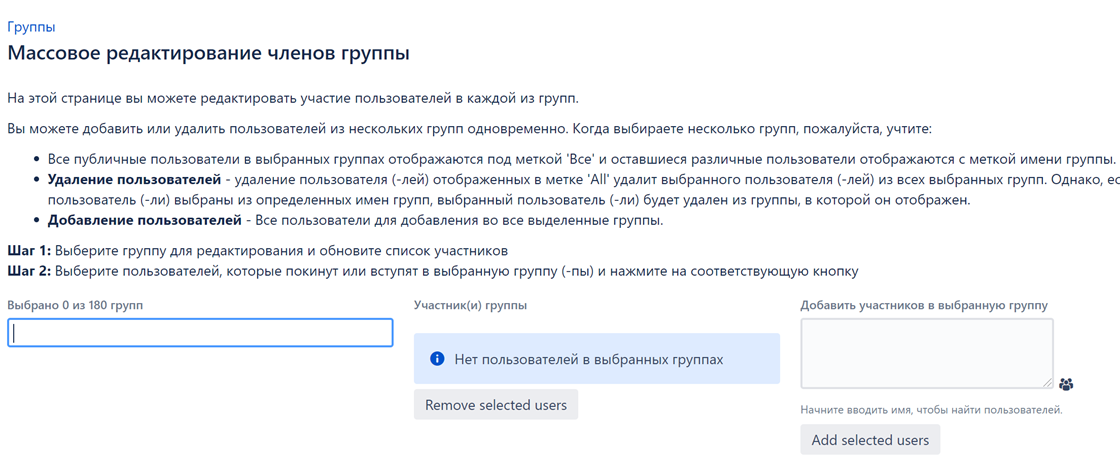This screenshot has width=1120, height=474.
Task: Click the blue info icon in the message
Action: tap(438, 358)
